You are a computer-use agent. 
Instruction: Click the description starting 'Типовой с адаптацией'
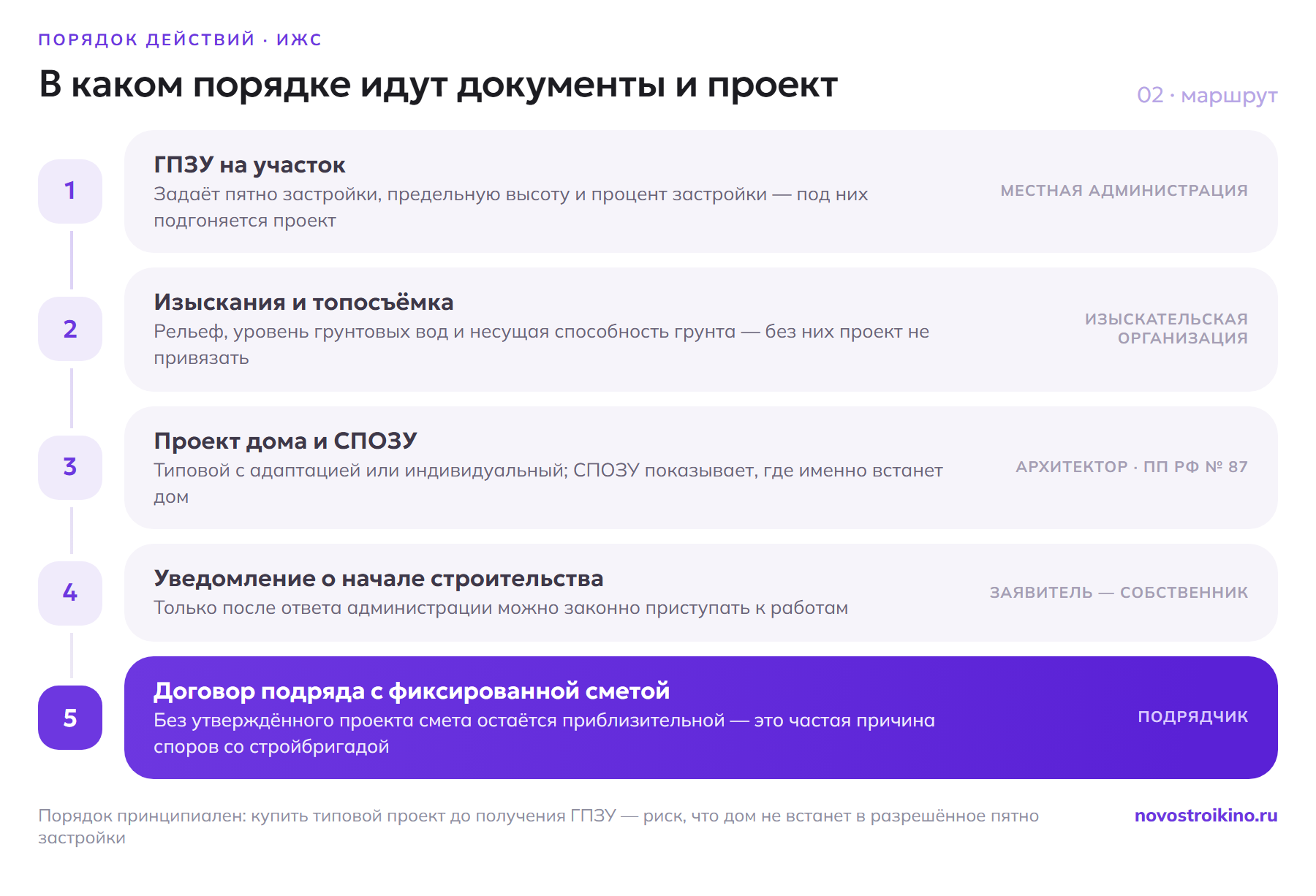coord(548,484)
